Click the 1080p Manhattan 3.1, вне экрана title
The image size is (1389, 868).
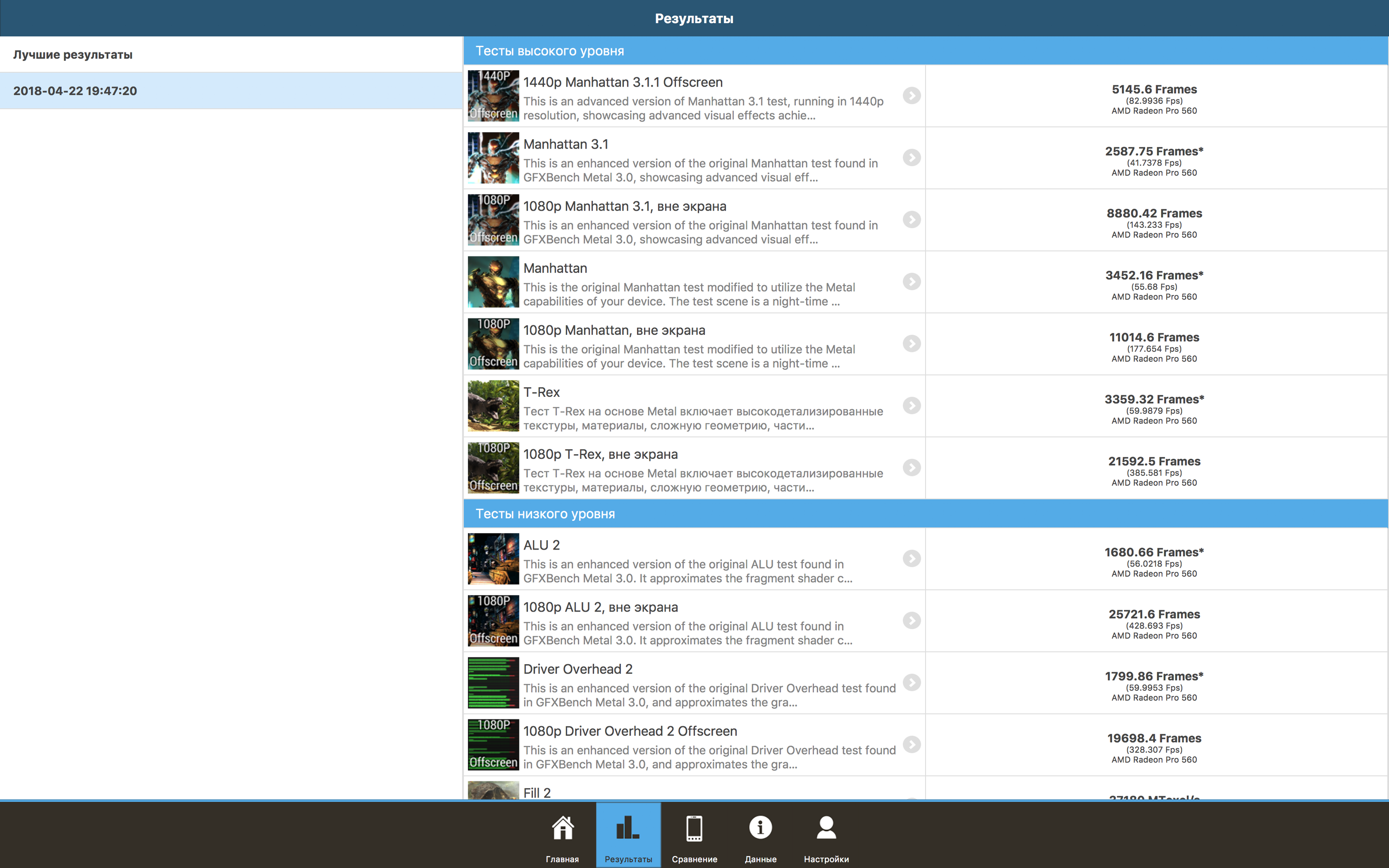[x=625, y=206]
